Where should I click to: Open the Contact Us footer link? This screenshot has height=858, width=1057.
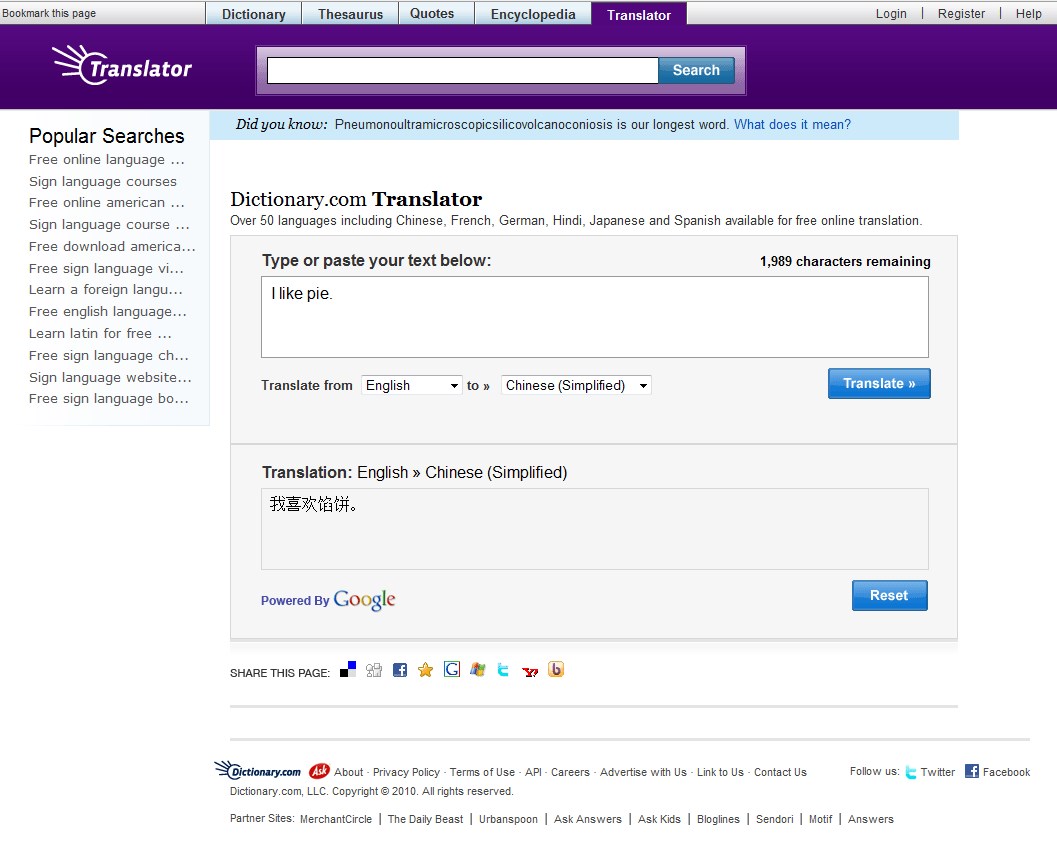click(x=780, y=772)
